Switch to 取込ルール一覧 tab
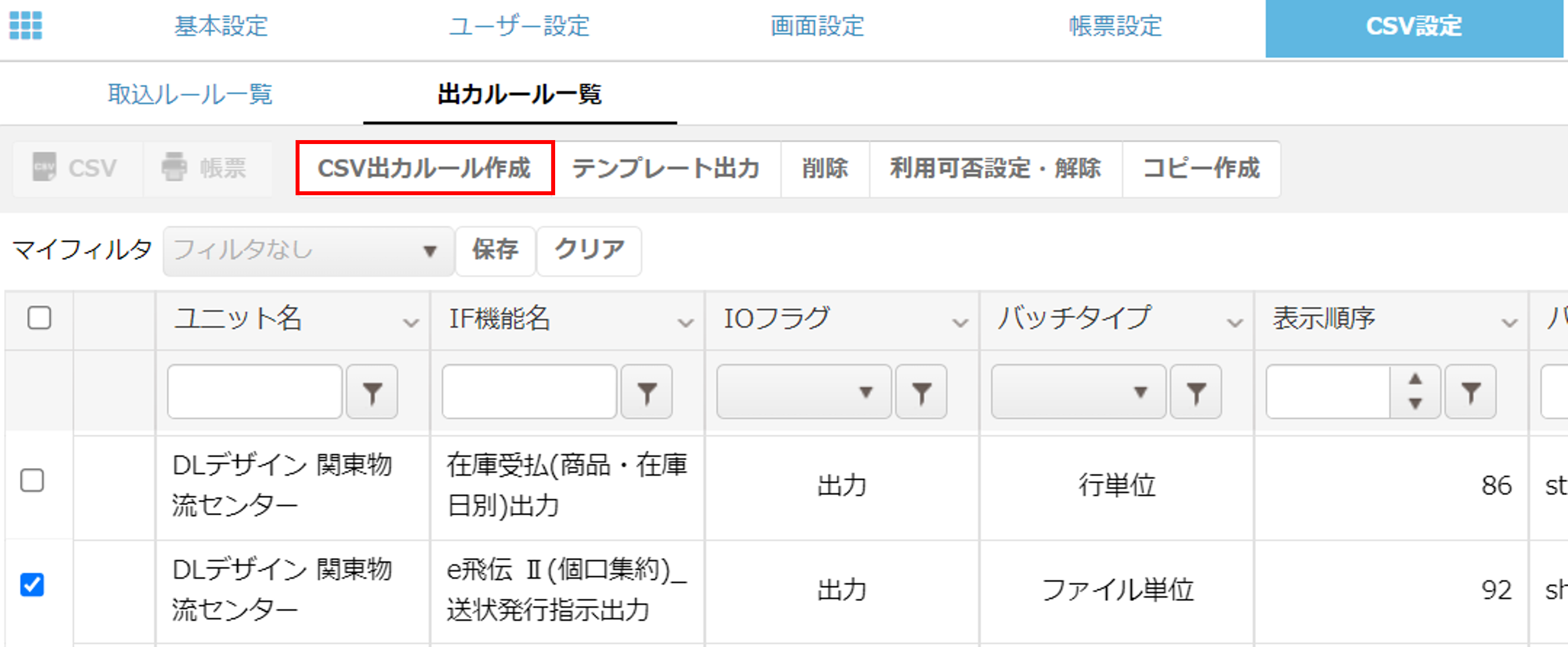The image size is (1568, 647). coord(190,95)
